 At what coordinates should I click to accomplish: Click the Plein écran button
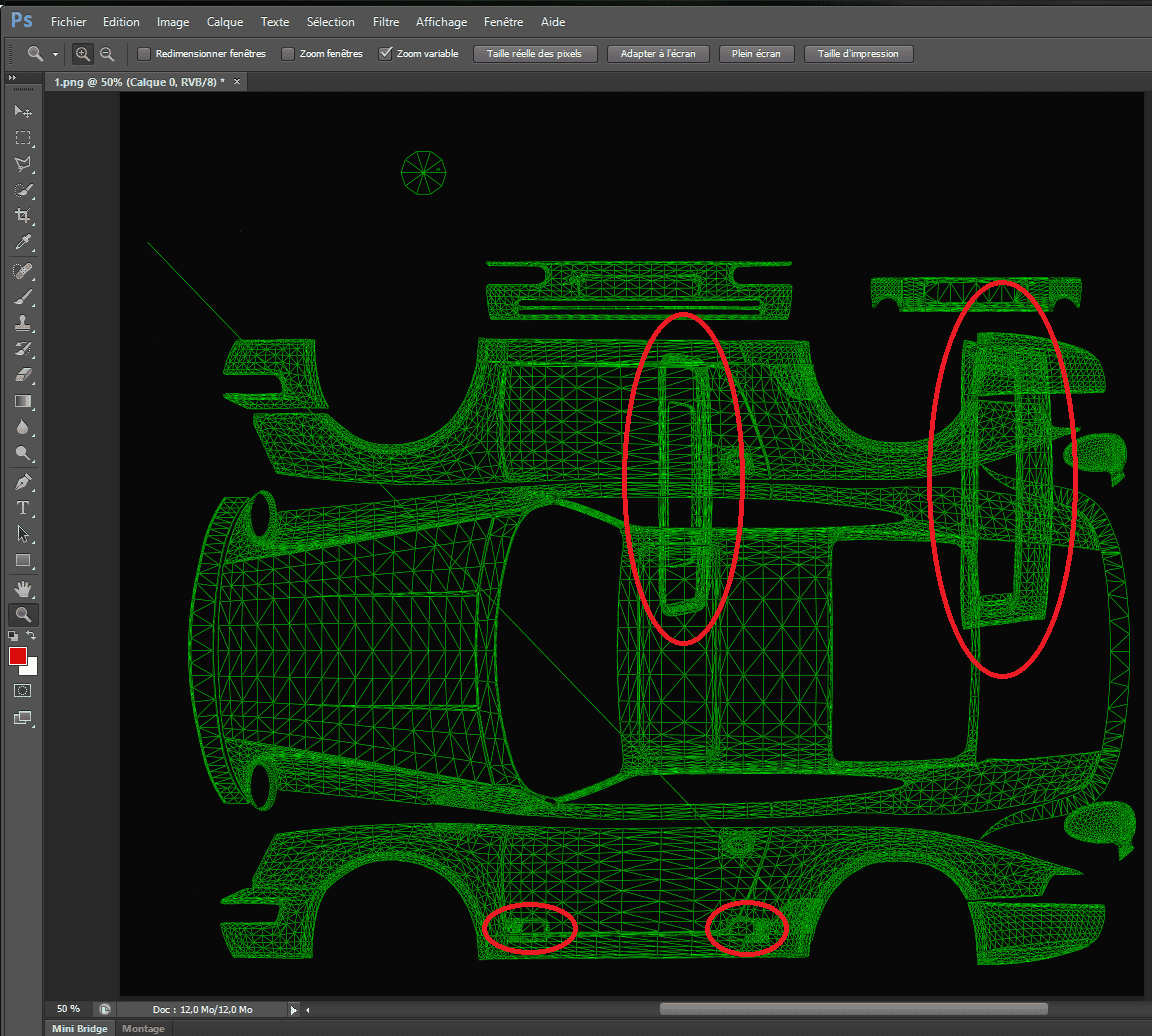coord(757,54)
